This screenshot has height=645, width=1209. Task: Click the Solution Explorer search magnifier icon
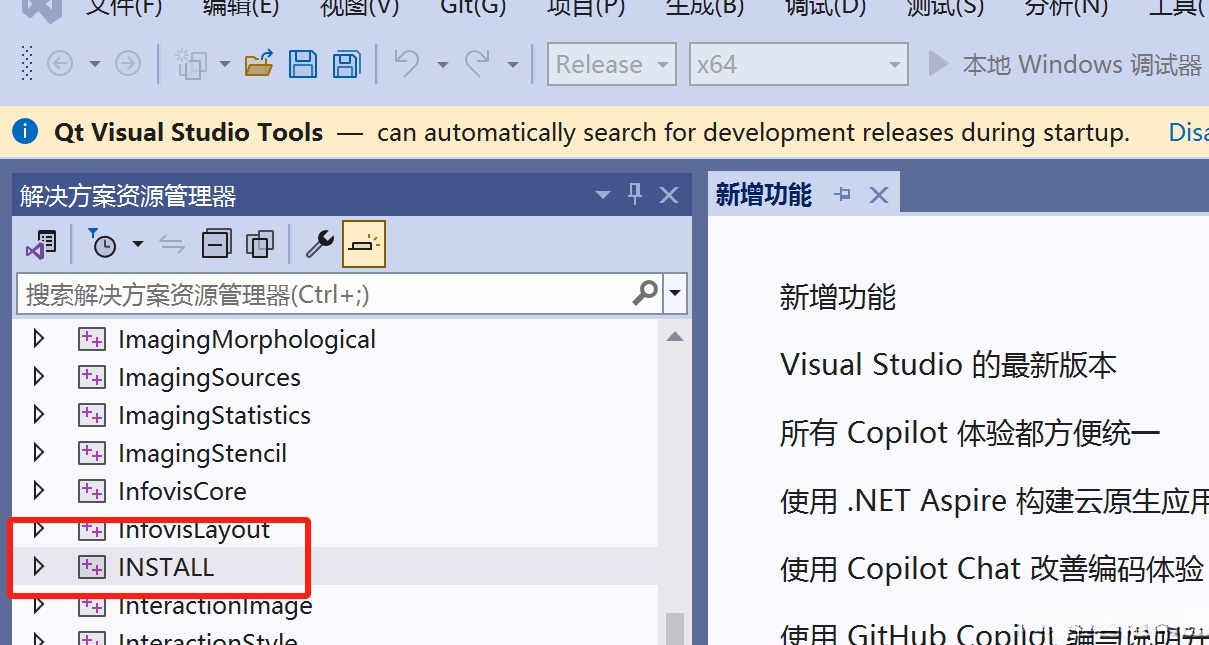[646, 293]
